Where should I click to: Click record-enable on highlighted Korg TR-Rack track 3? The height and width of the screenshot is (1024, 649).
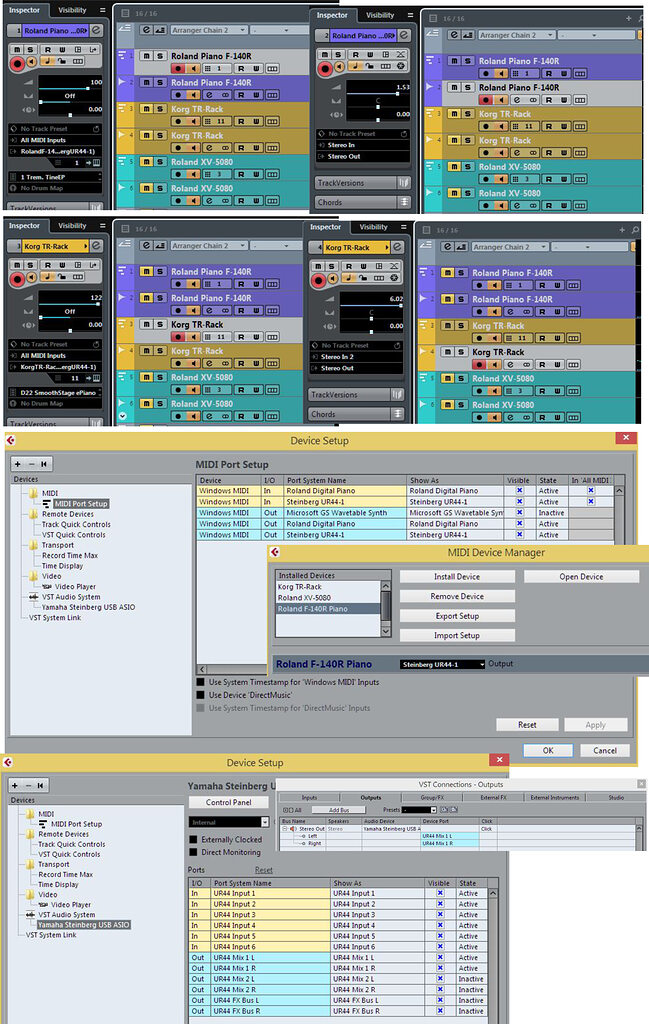point(178,337)
